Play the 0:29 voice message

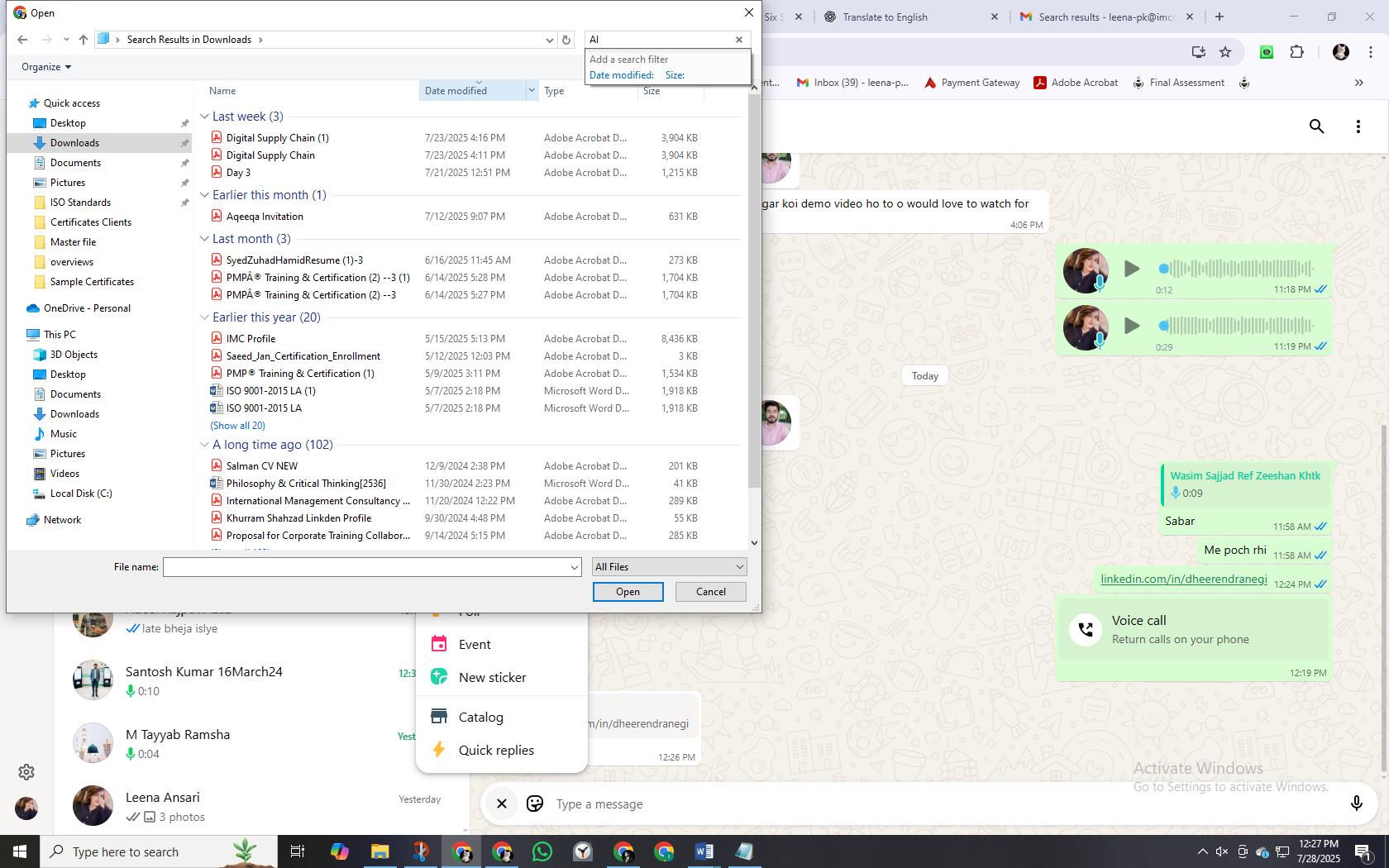pyautogui.click(x=1132, y=326)
